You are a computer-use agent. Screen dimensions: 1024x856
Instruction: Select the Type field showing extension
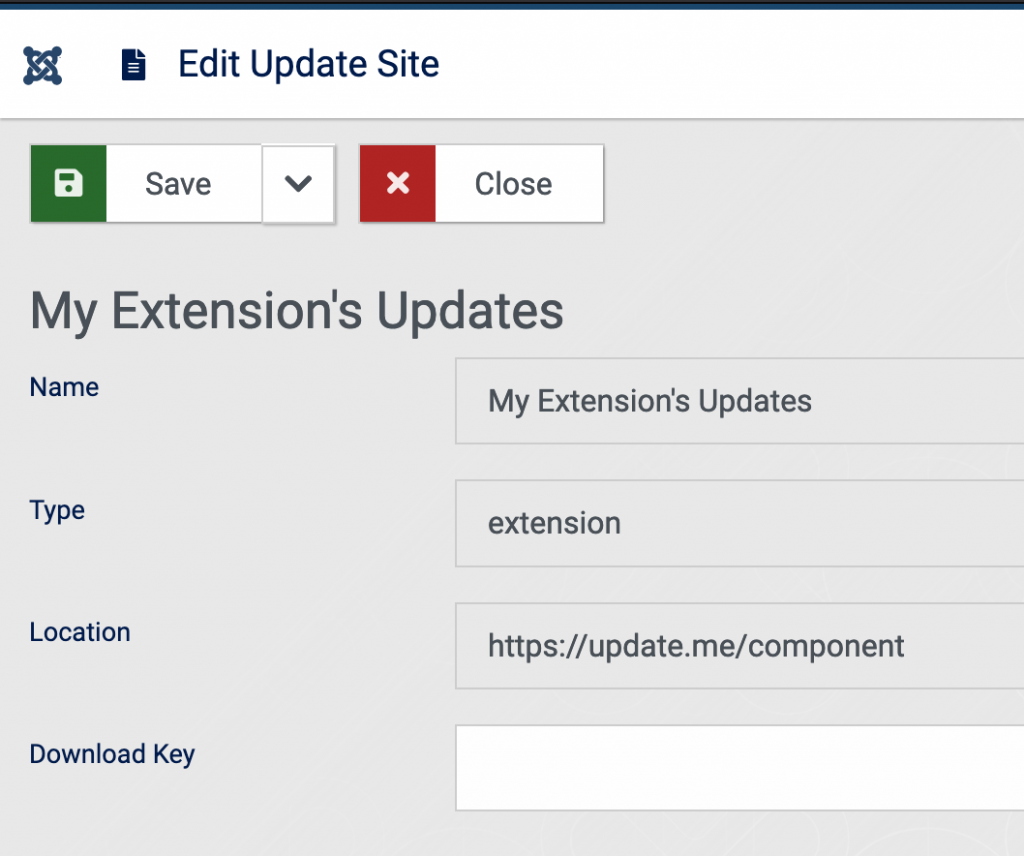pos(739,523)
